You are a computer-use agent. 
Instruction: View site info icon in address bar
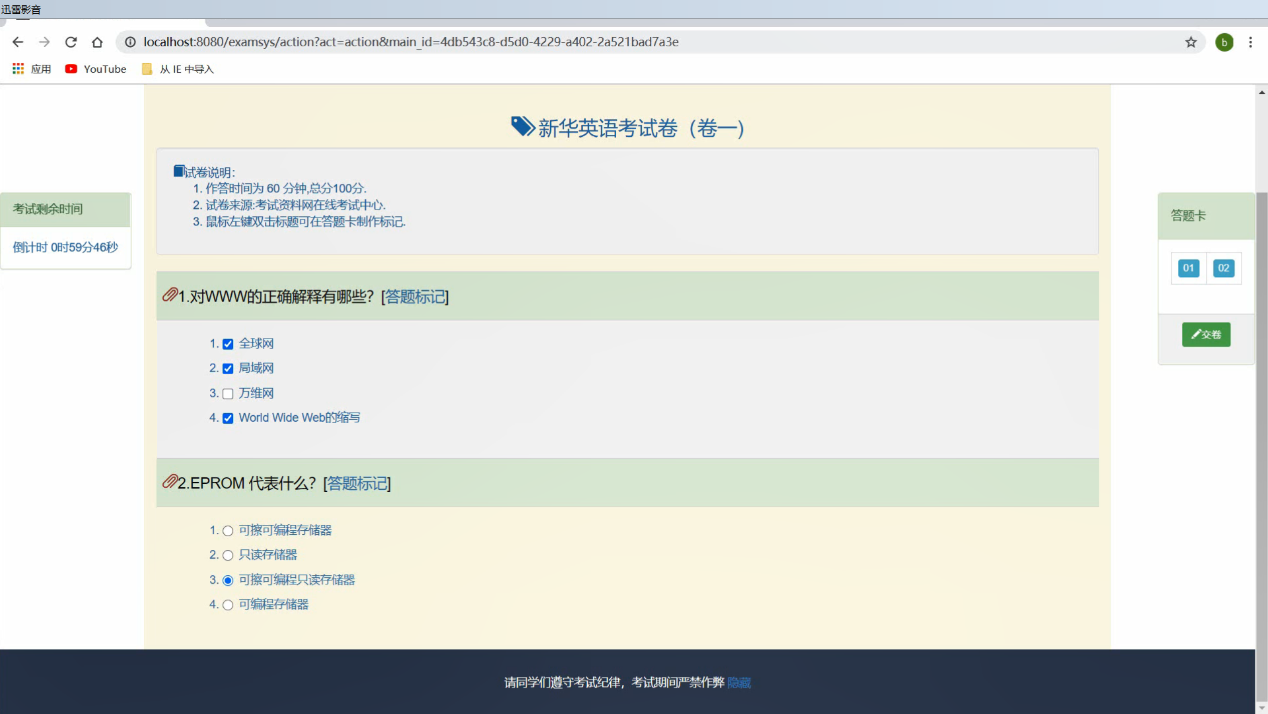130,42
